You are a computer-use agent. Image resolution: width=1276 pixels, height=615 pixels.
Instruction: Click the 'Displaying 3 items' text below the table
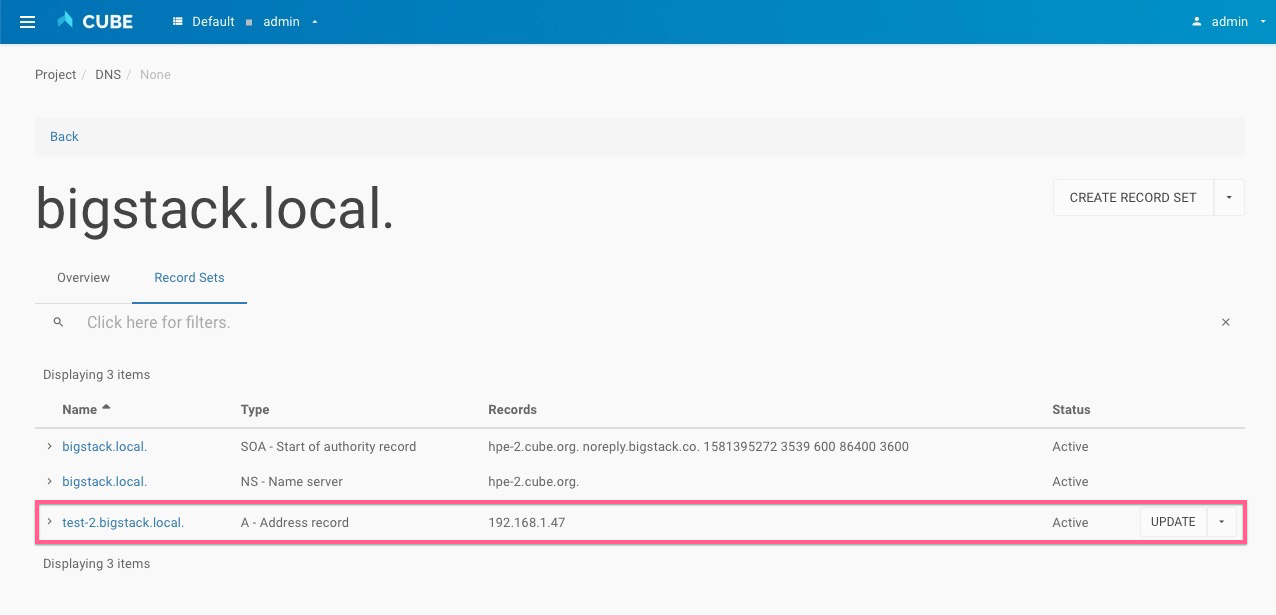(x=96, y=564)
